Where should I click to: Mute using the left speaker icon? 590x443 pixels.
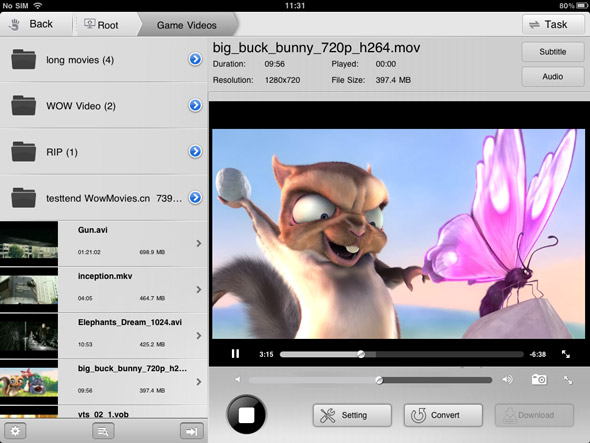click(x=237, y=379)
